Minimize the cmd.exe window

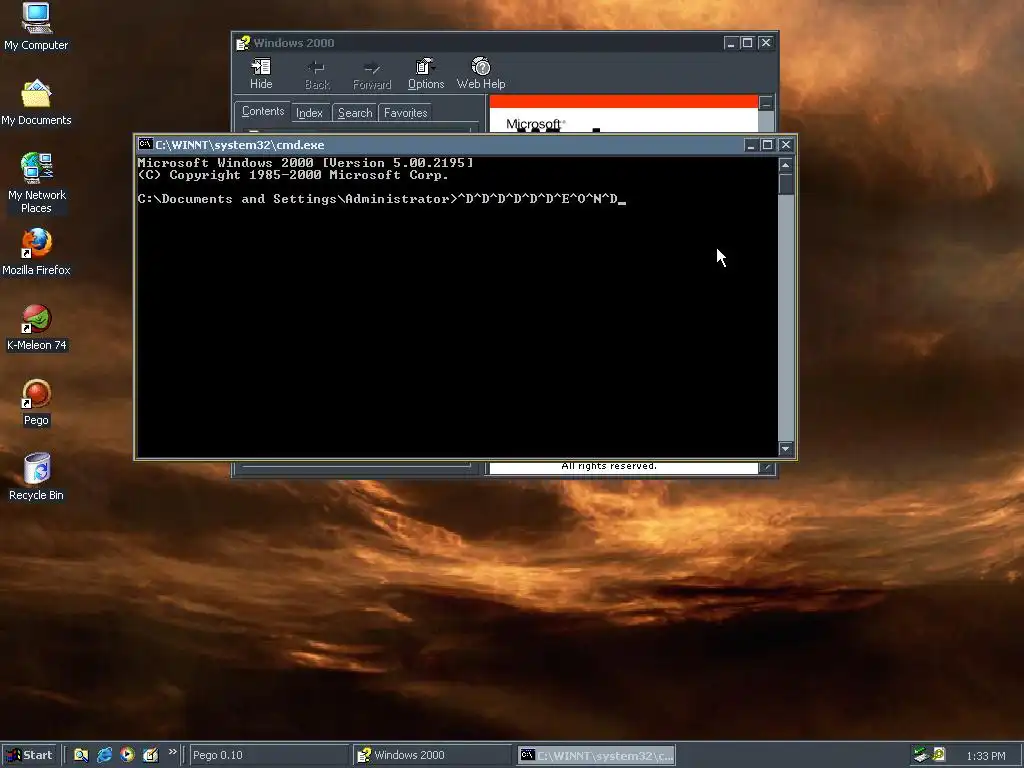(751, 145)
